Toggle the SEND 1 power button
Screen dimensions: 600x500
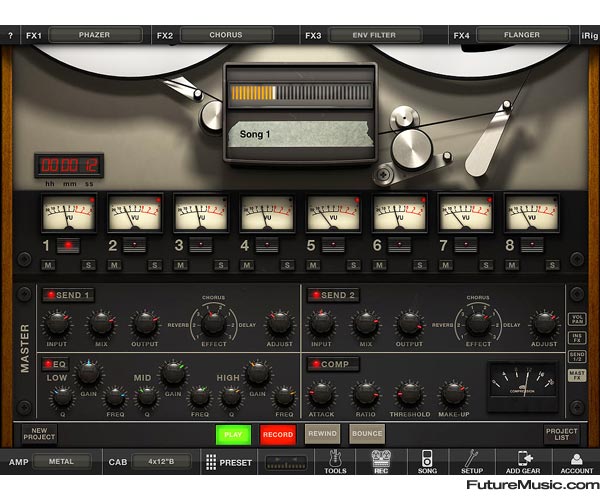tap(68, 295)
